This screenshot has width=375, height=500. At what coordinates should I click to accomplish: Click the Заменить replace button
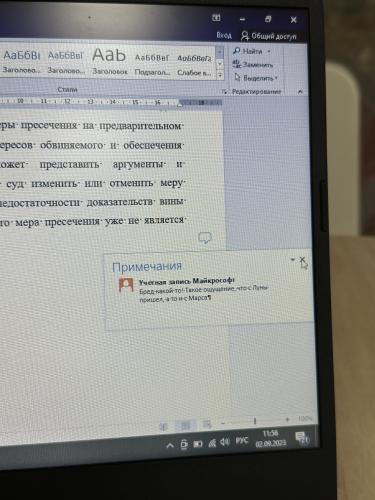coord(253,64)
